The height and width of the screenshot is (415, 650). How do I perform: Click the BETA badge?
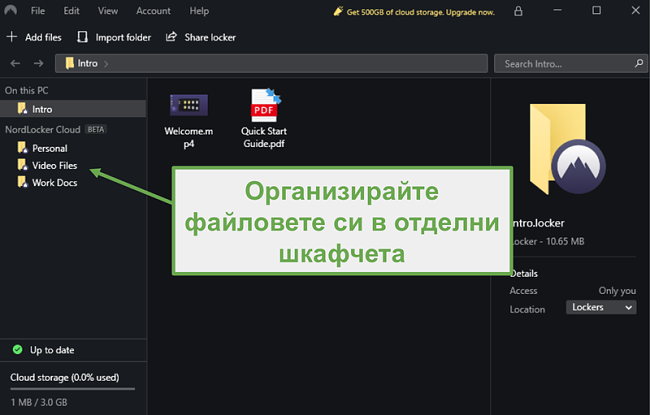coord(96,129)
